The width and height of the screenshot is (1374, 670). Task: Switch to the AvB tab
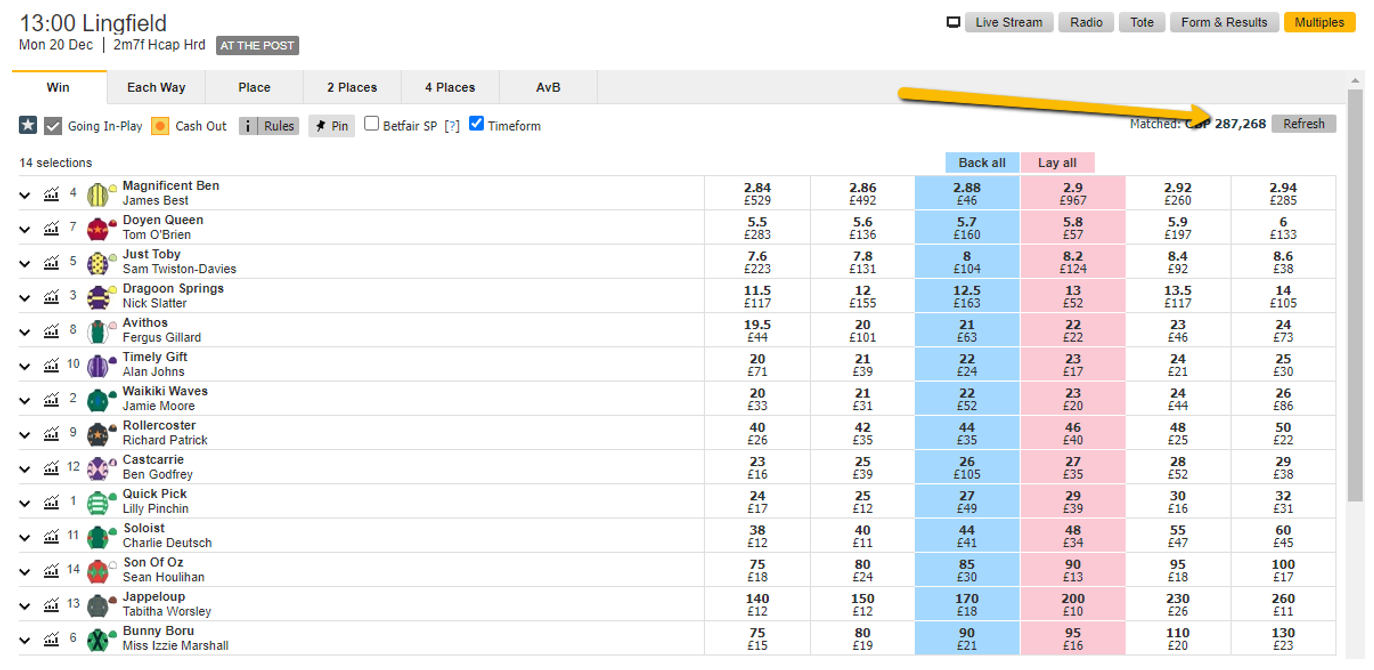548,87
